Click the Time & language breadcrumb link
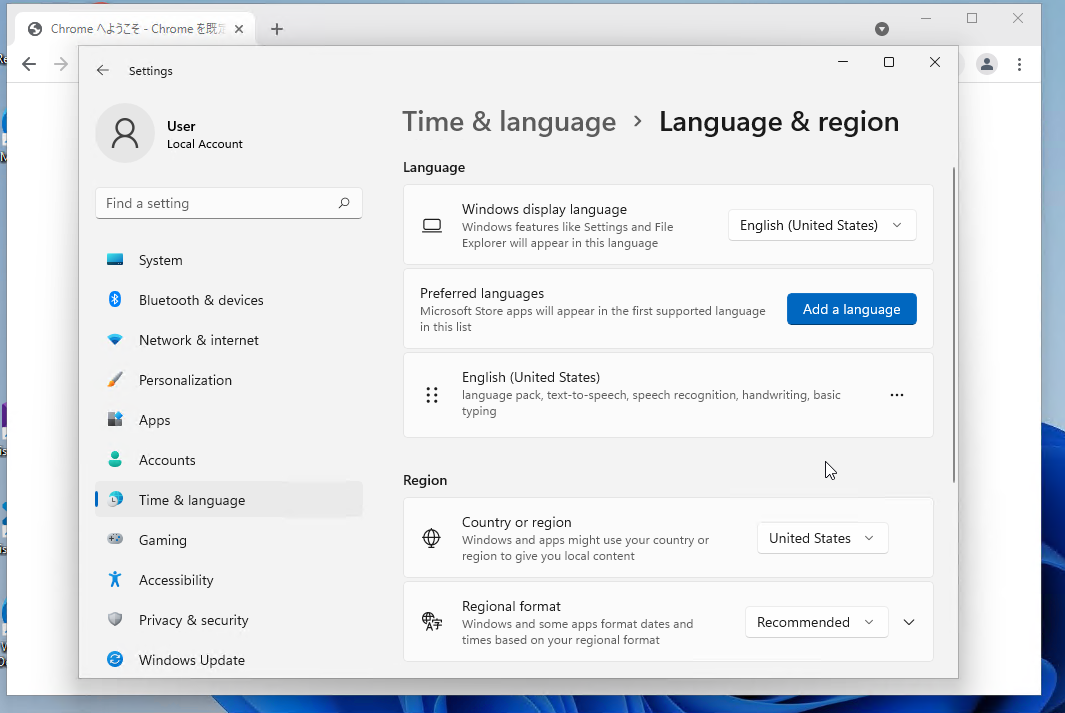This screenshot has width=1065, height=713. (x=509, y=122)
